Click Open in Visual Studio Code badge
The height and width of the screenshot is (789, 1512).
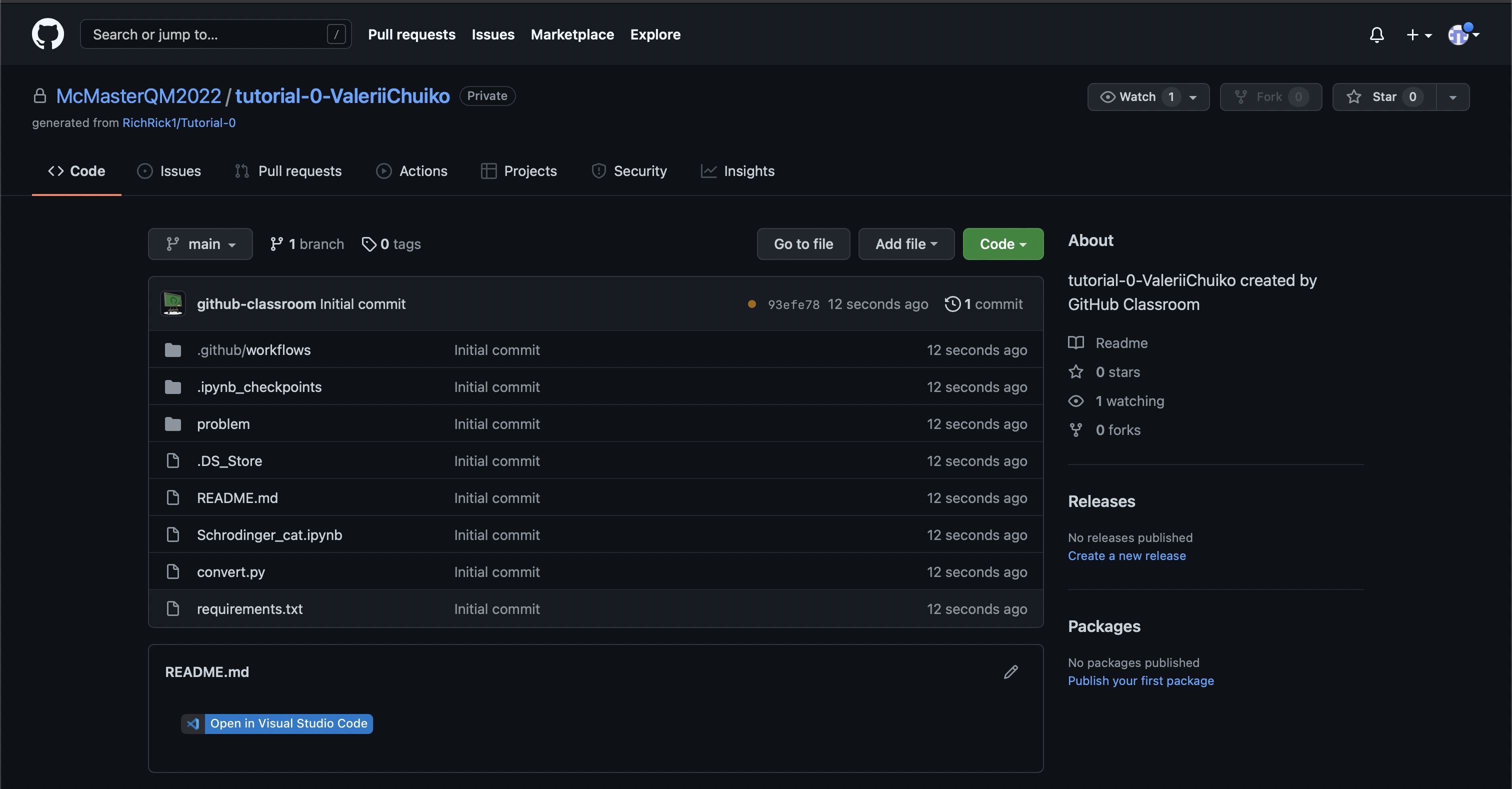[x=277, y=723]
